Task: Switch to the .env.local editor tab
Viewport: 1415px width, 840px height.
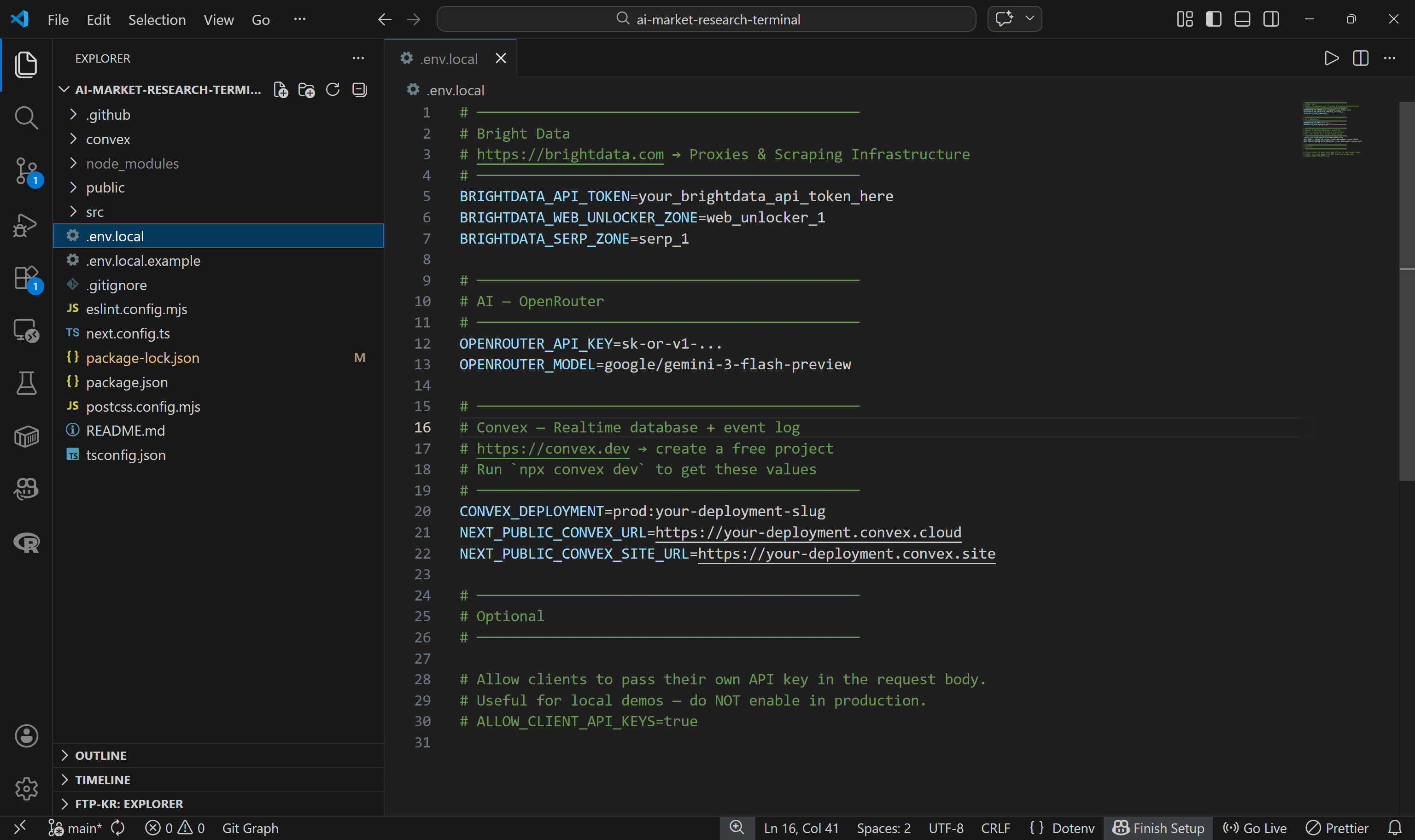Action: coord(448,58)
